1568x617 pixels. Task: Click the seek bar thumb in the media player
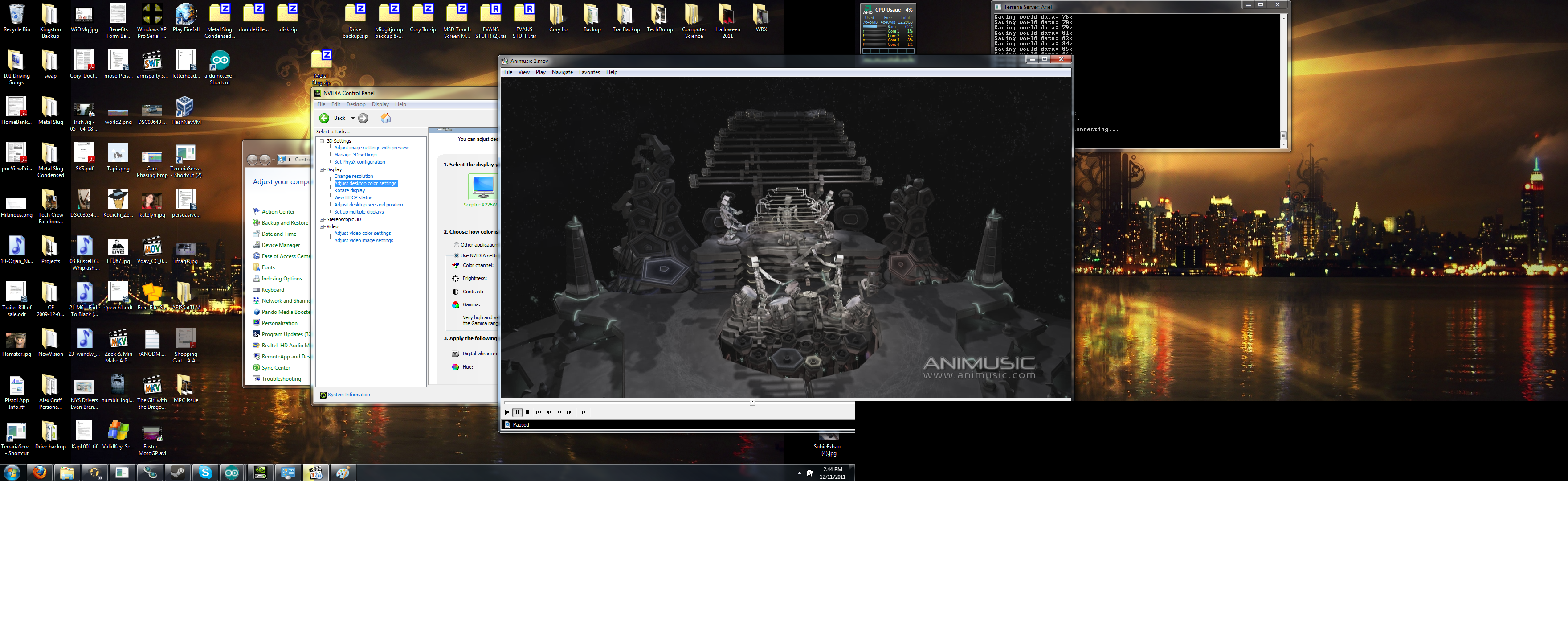pos(752,403)
